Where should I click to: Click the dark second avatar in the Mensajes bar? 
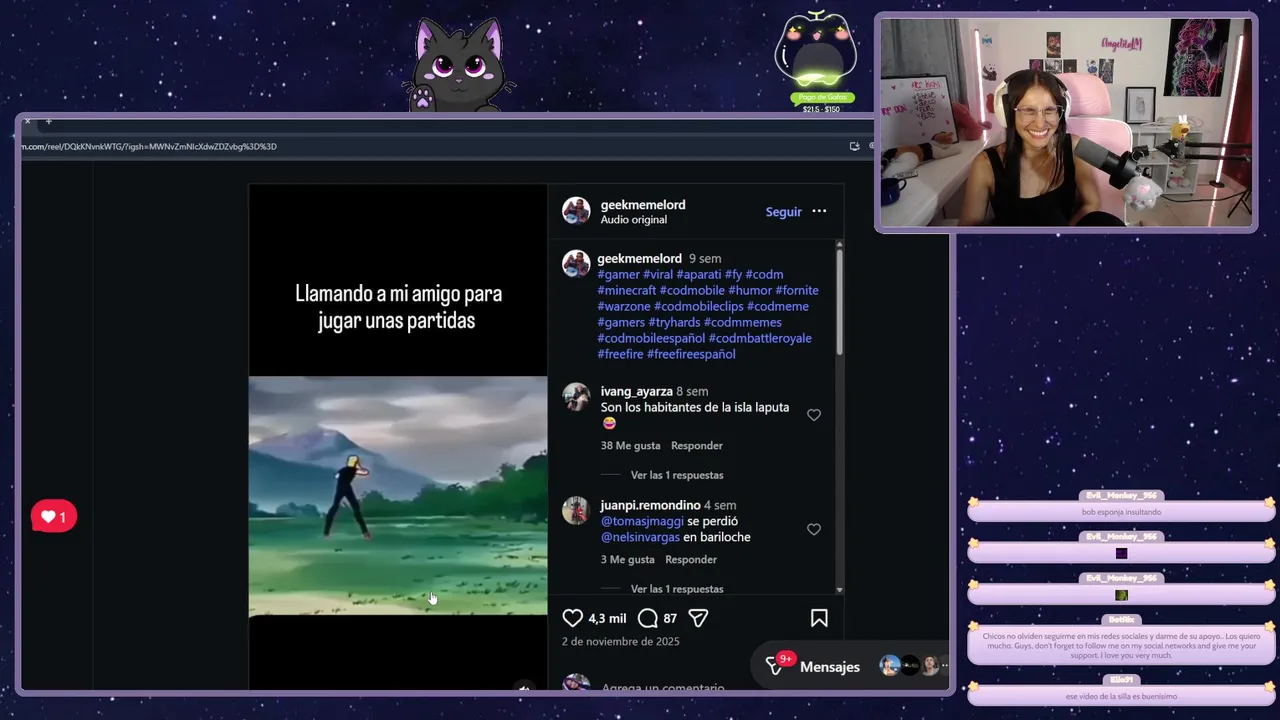(x=910, y=666)
